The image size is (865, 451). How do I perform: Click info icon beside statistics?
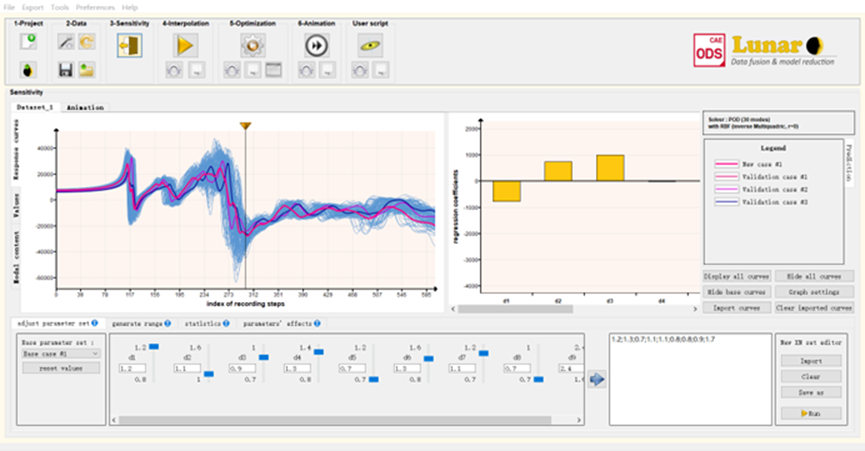[226, 323]
